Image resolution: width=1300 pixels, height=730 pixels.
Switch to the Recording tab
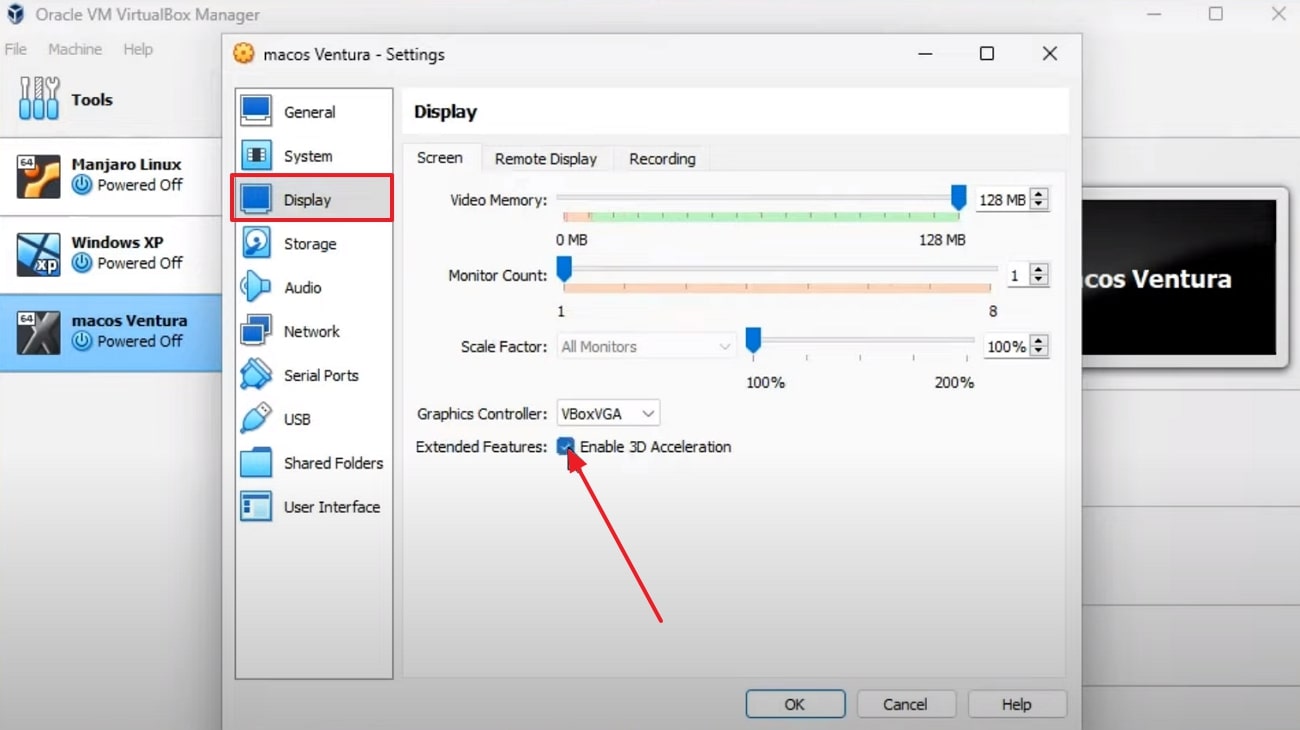coord(662,158)
